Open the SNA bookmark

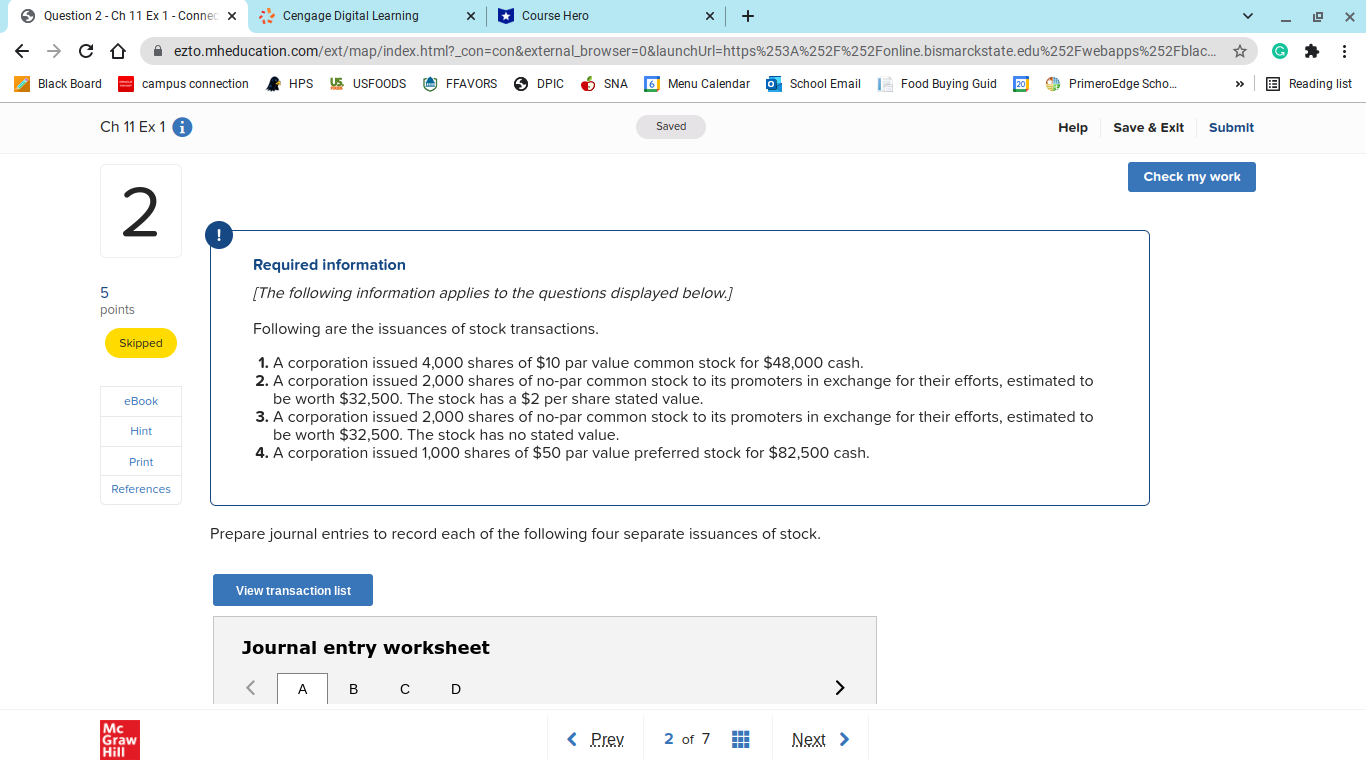point(604,84)
